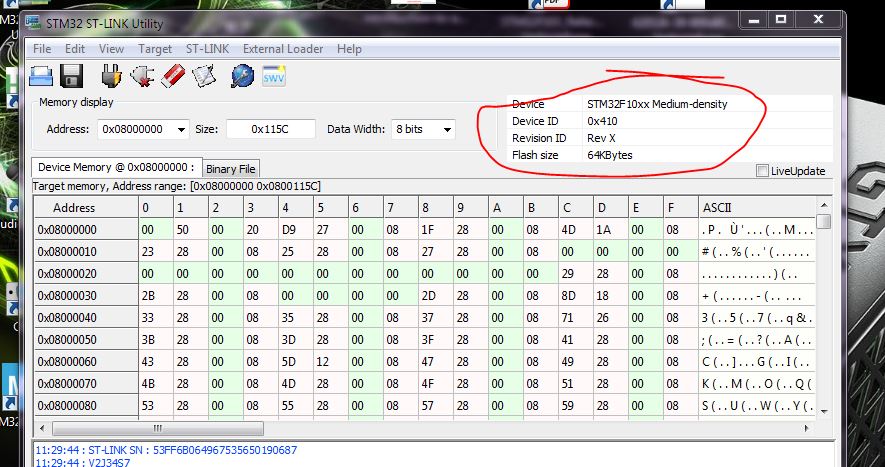Click column header C in memory table

point(576,208)
